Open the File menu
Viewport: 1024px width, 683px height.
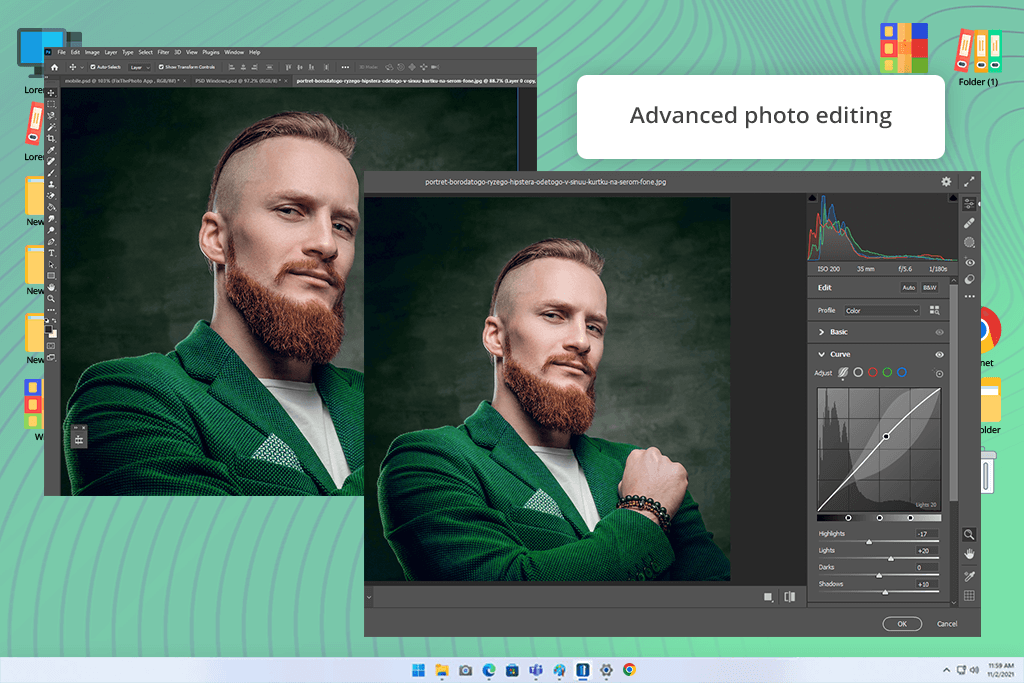click(61, 52)
